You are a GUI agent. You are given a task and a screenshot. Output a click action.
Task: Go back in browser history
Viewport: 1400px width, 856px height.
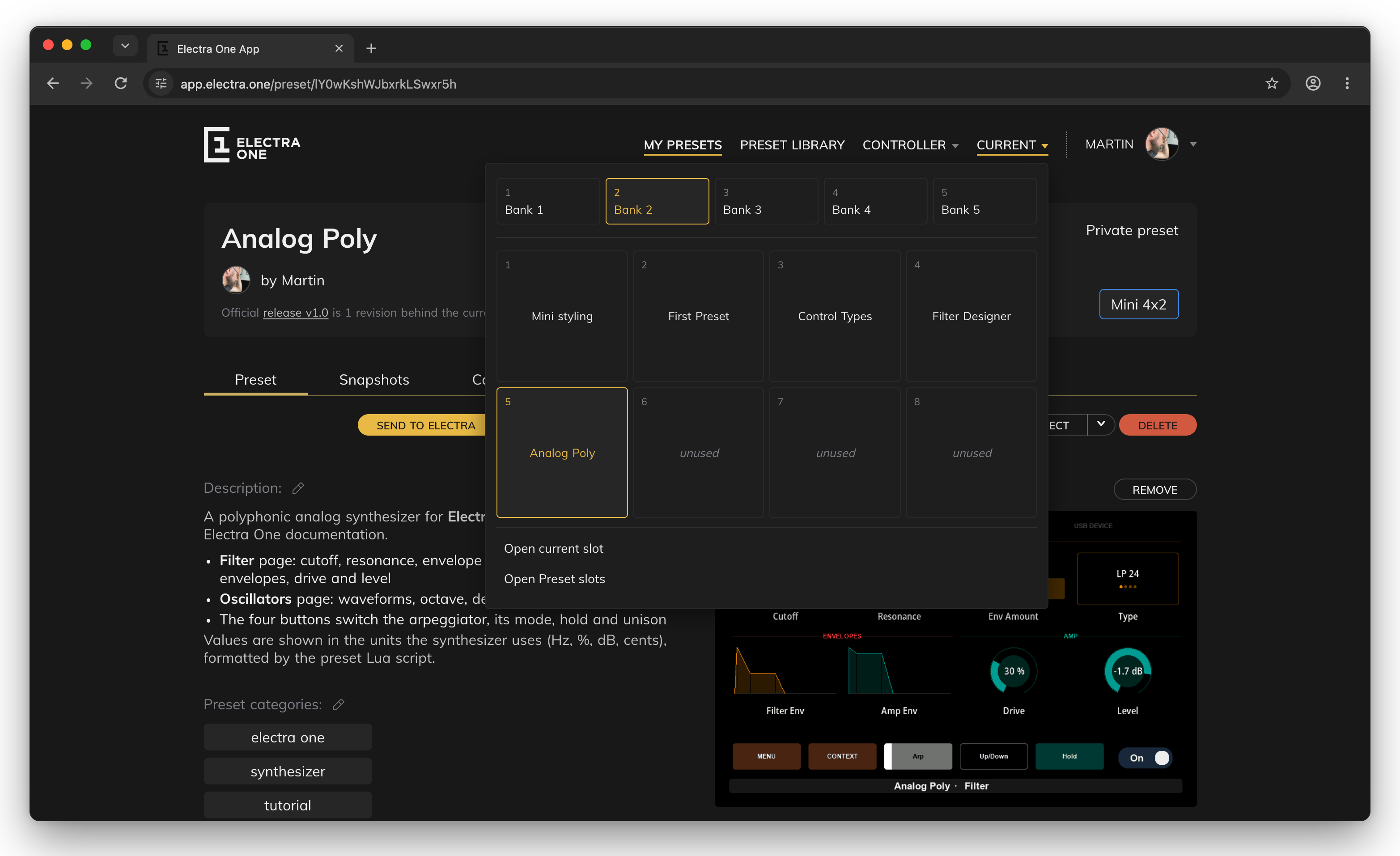click(53, 84)
